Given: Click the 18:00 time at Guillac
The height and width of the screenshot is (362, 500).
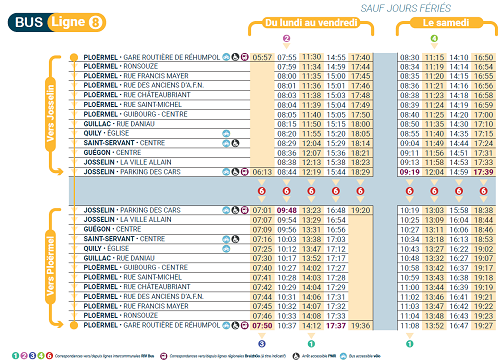Looking at the screenshot, I should click(361, 124).
